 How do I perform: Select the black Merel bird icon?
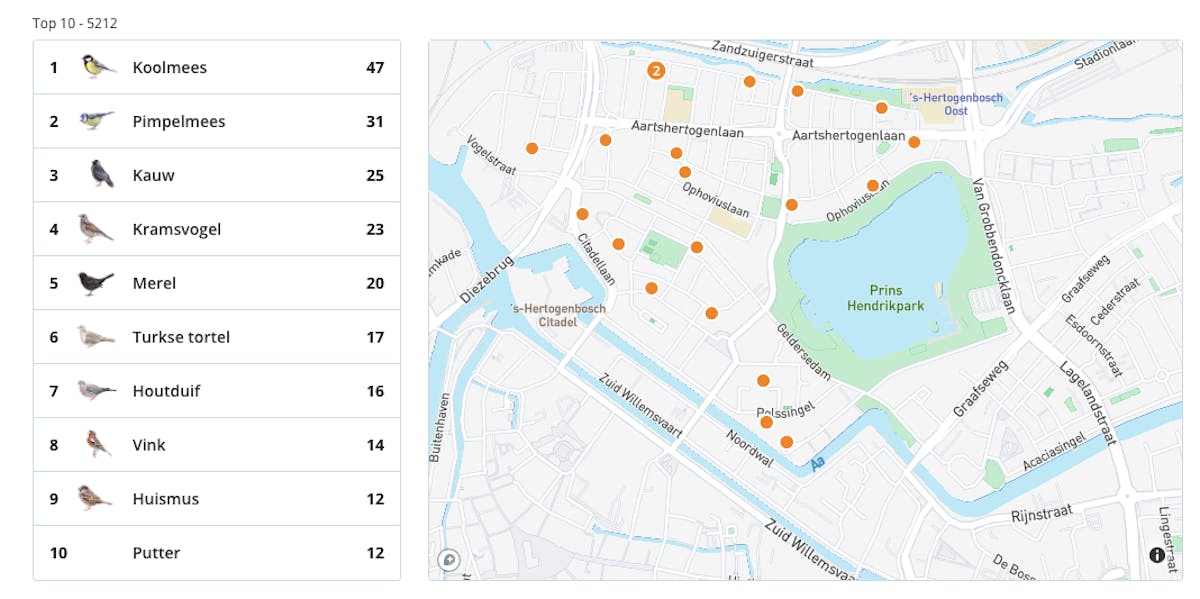point(96,283)
